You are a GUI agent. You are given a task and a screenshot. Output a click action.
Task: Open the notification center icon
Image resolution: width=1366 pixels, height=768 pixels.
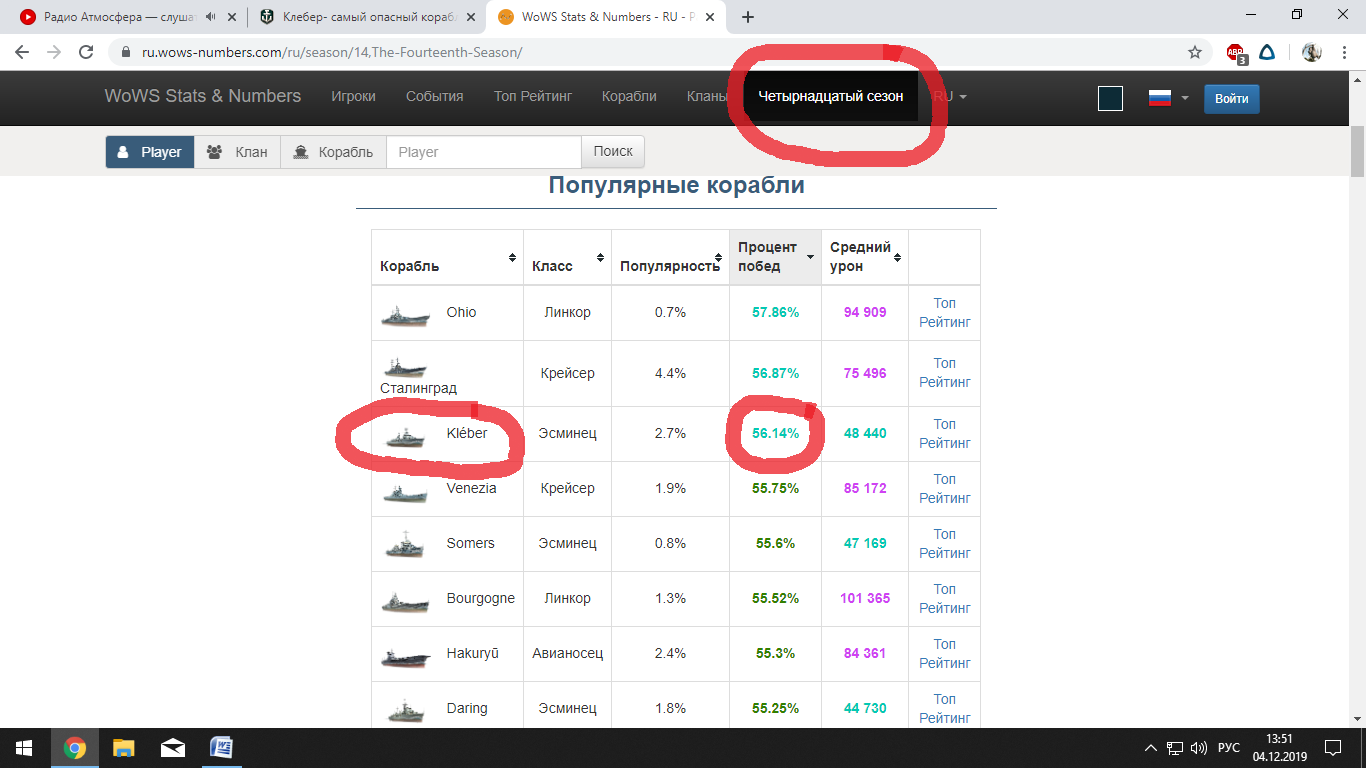[x=1332, y=748]
